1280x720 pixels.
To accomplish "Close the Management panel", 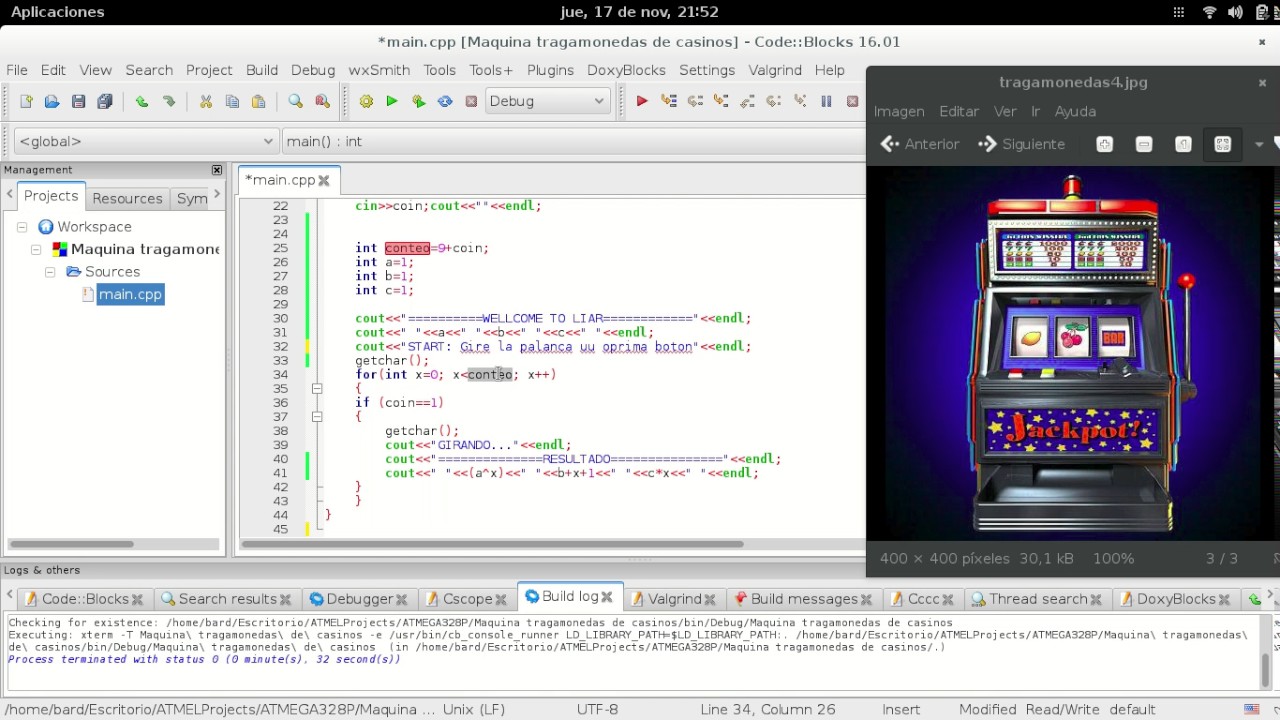I will point(217,170).
